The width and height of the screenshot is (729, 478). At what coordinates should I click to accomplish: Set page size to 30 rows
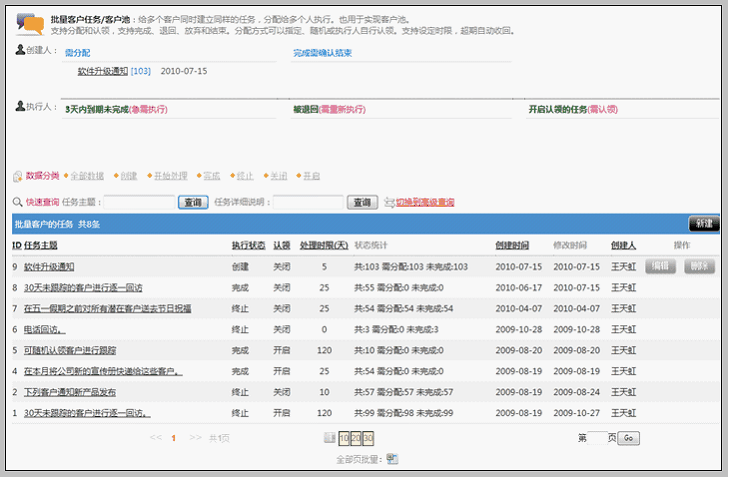pyautogui.click(x=368, y=438)
